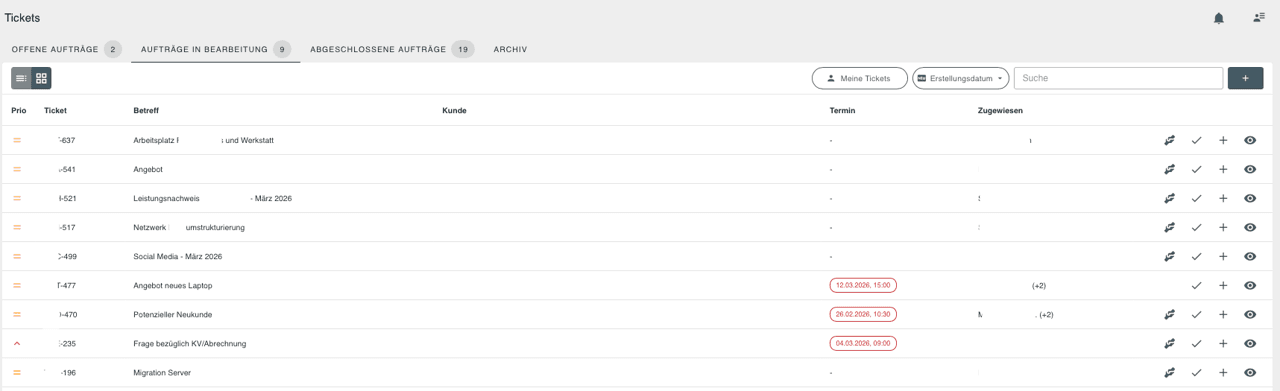Click plus icon on Netzwerk ticket row
The width and height of the screenshot is (1280, 391).
pyautogui.click(x=1223, y=228)
